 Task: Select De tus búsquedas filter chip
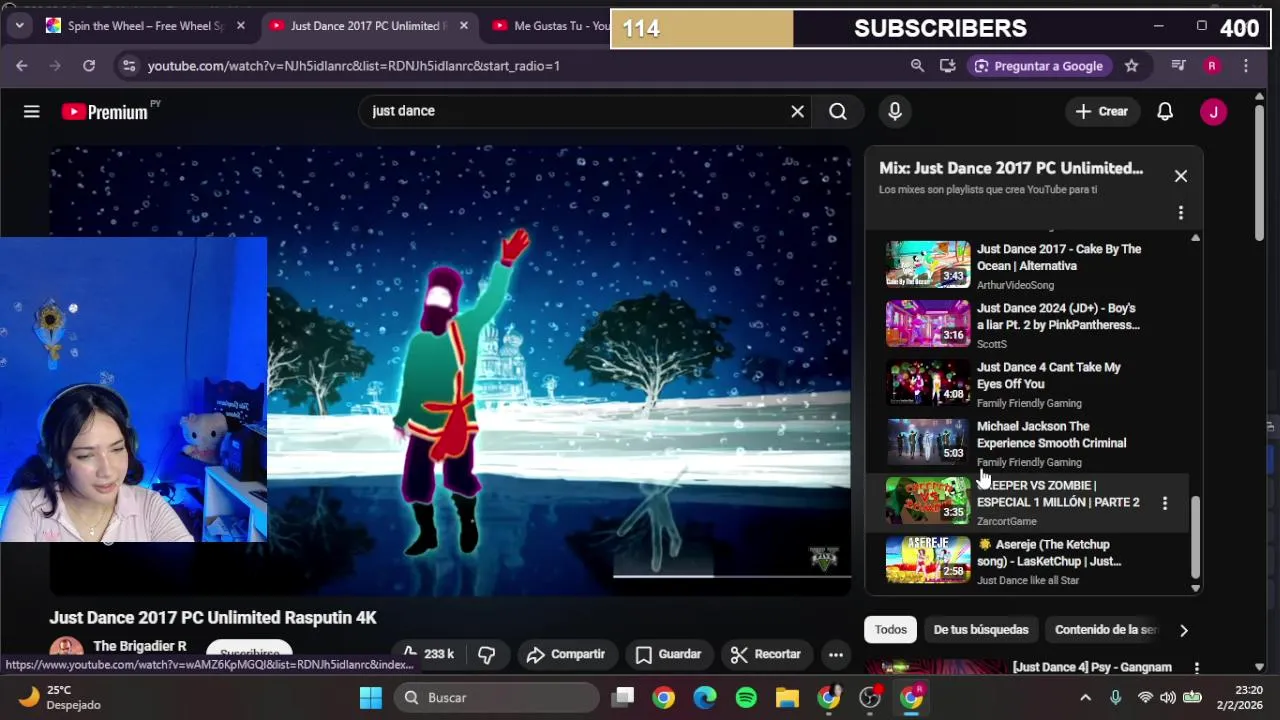click(980, 630)
